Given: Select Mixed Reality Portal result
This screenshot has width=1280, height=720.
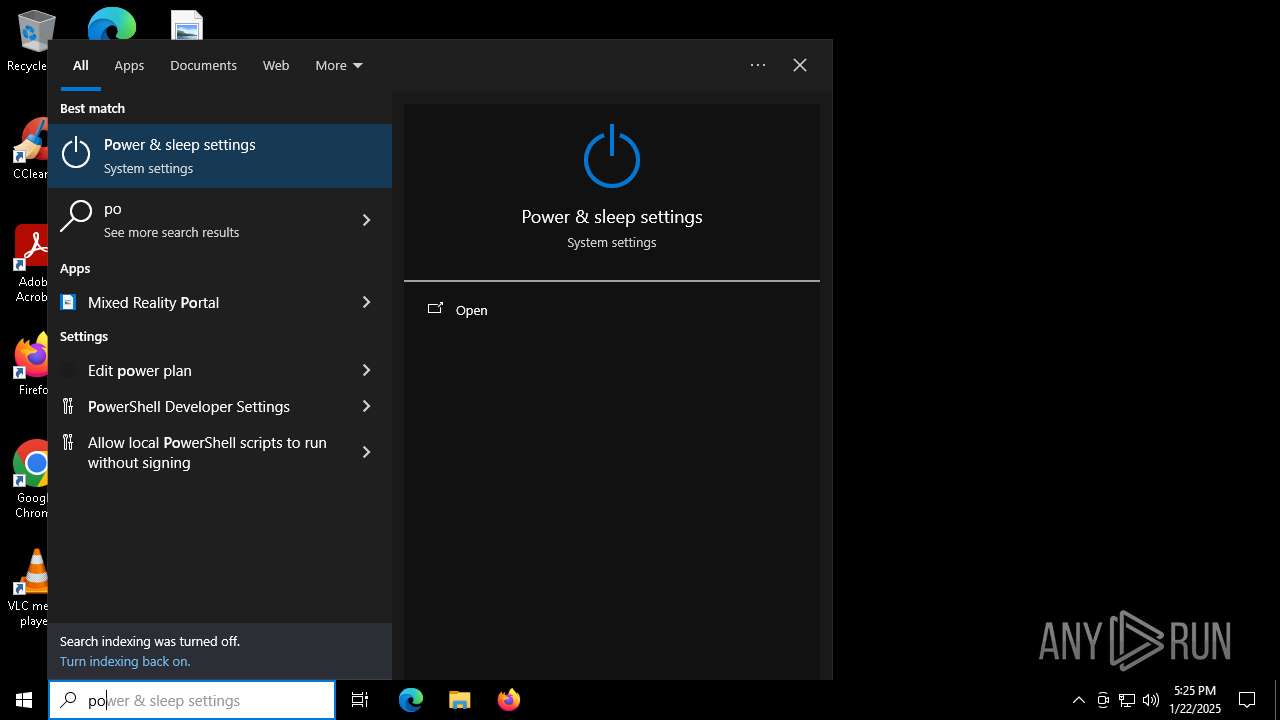Looking at the screenshot, I should tap(220, 302).
